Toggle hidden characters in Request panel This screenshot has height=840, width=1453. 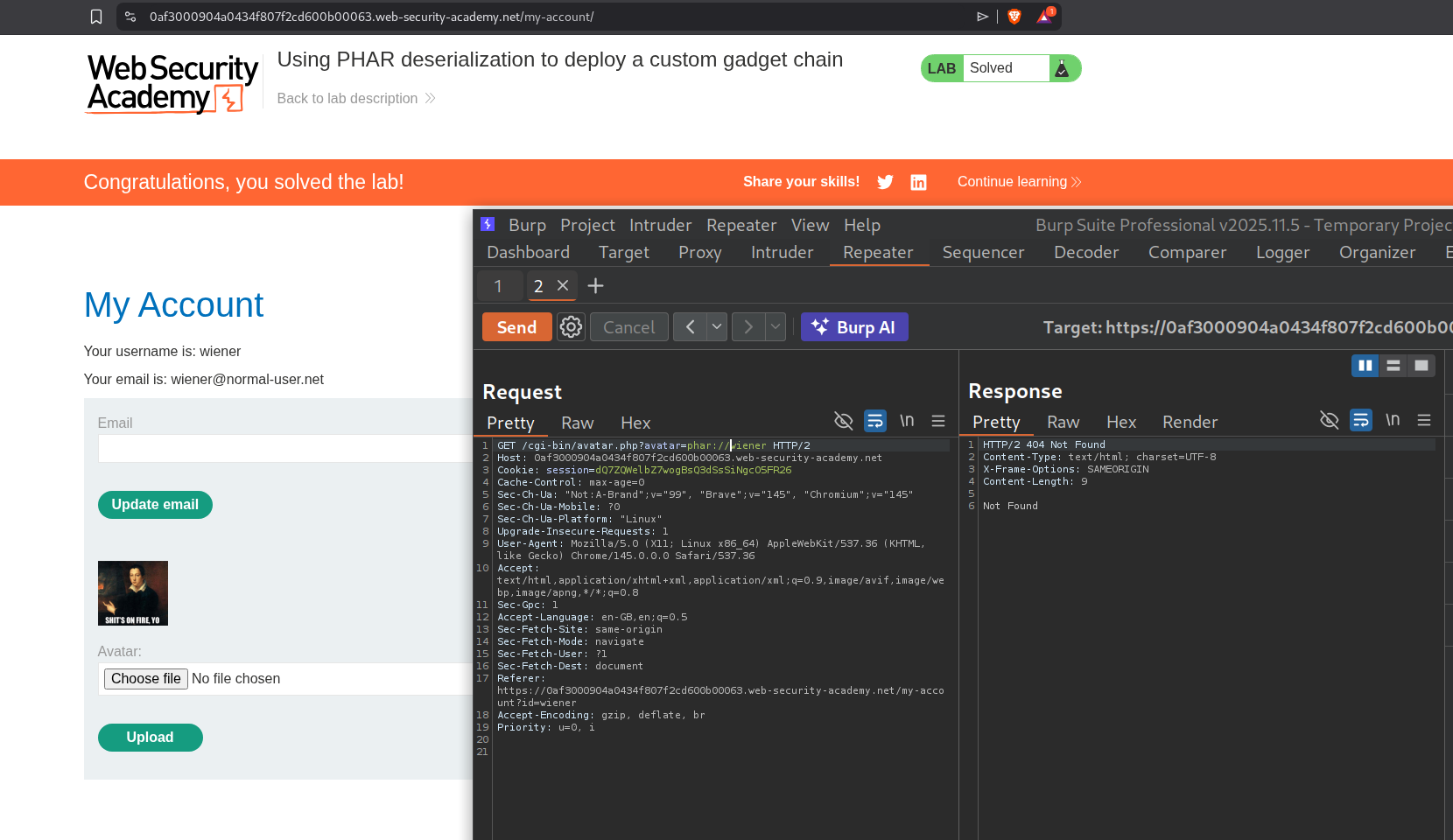[843, 421]
